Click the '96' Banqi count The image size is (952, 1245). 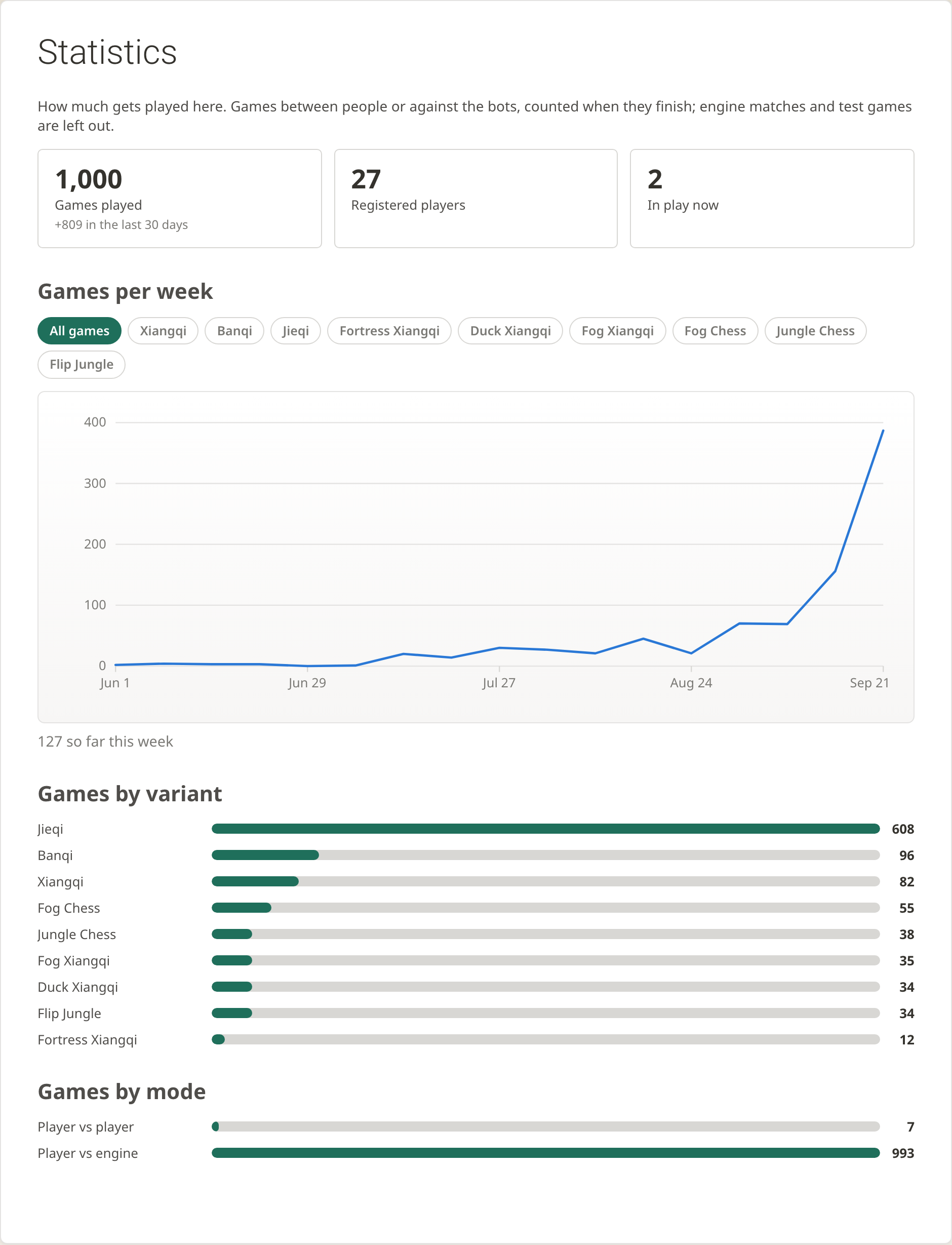click(906, 855)
